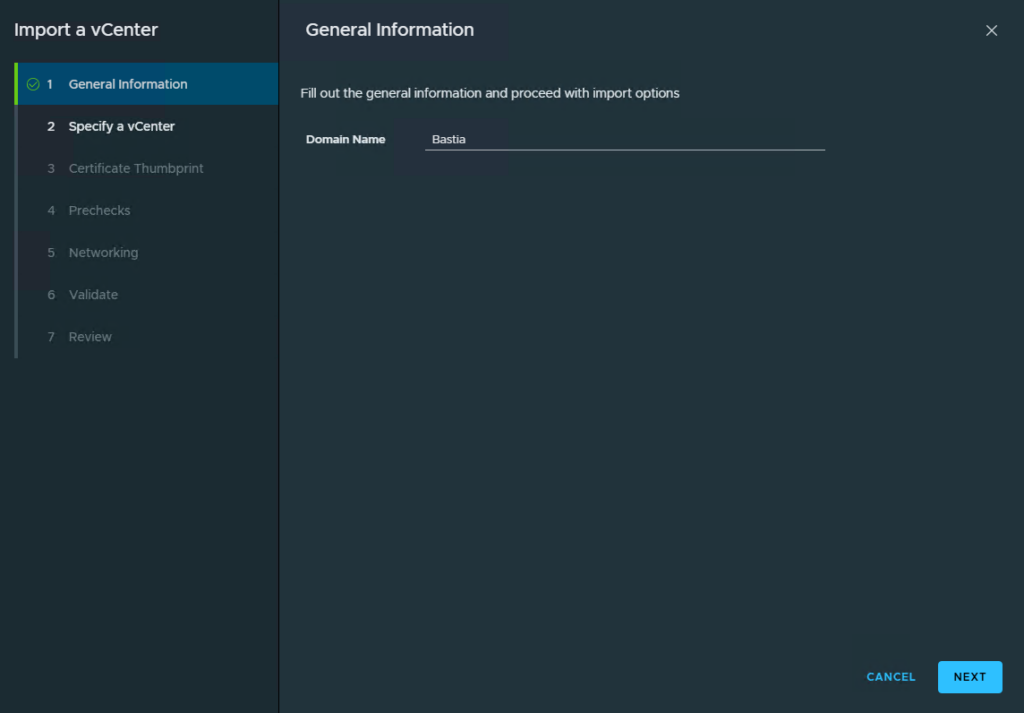The width and height of the screenshot is (1024, 713).
Task: Click the Domain Name field label
Action: 345,140
